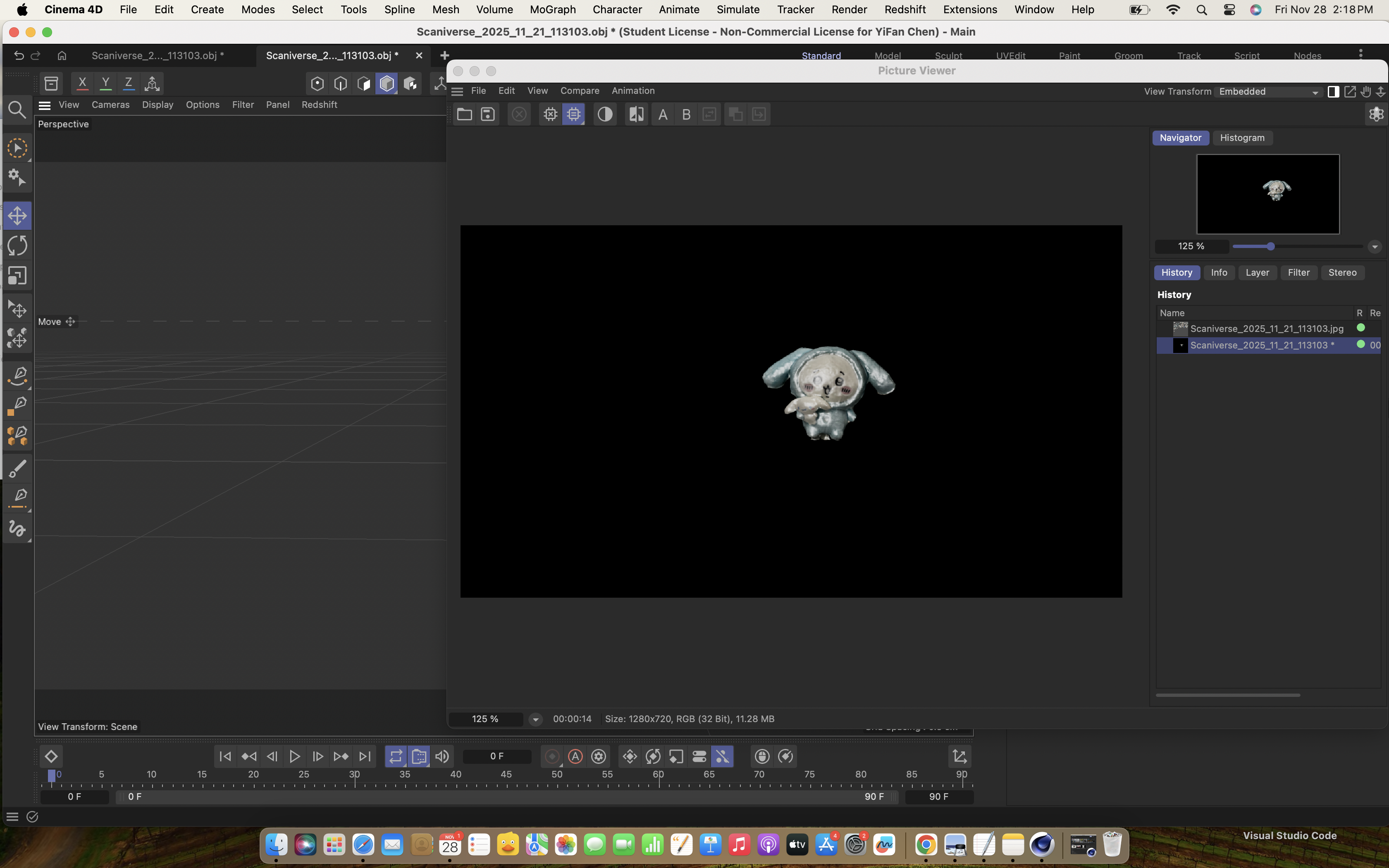Screen dimensions: 1389x868
Task: Click the Open Image folder icon
Action: [464, 114]
